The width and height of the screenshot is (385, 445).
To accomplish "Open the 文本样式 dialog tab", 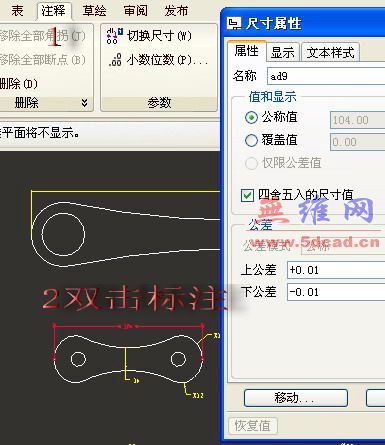I will (x=330, y=52).
